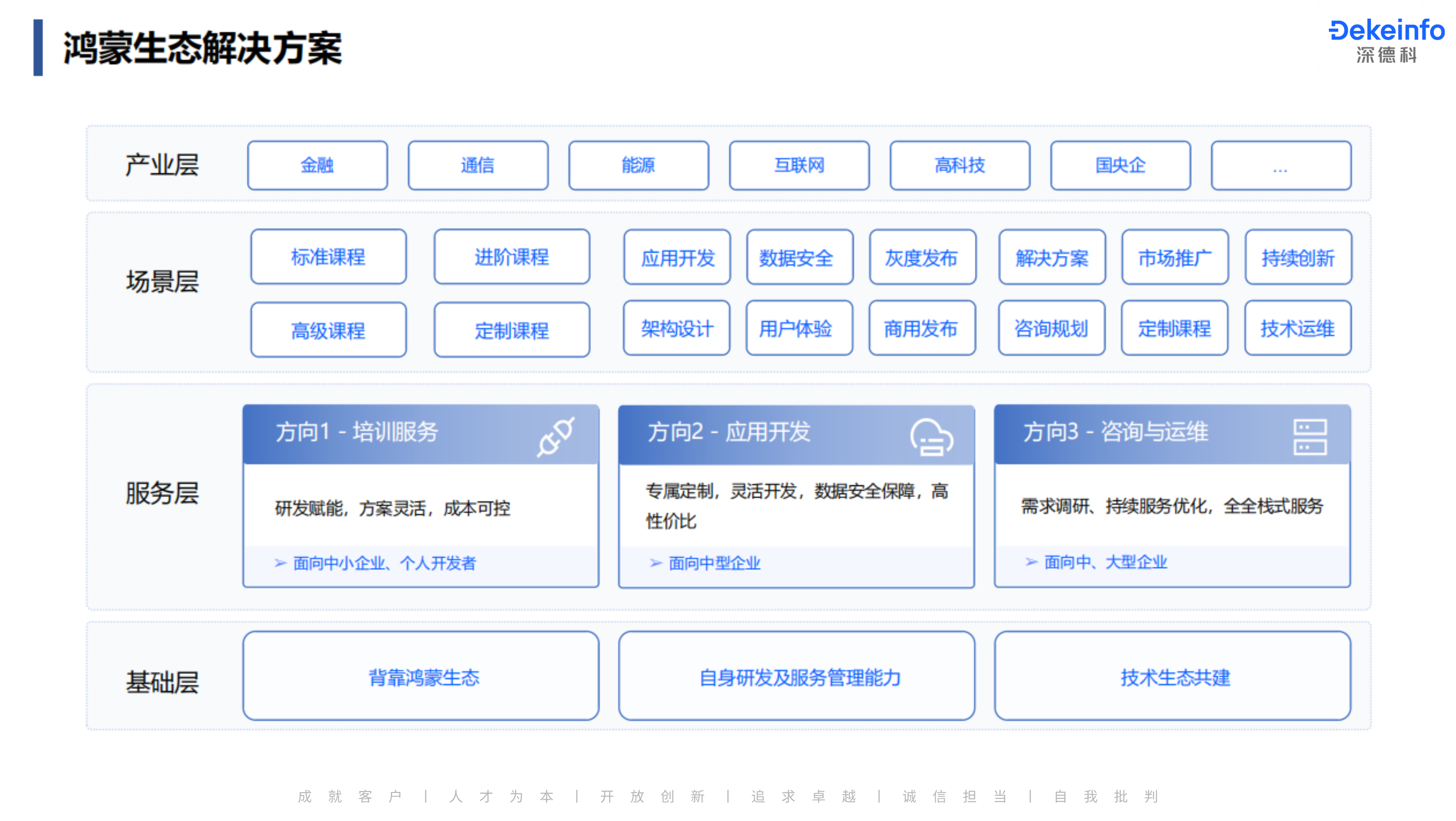1456x821 pixels.
Task: Click the 架构设计 box
Action: click(676, 328)
